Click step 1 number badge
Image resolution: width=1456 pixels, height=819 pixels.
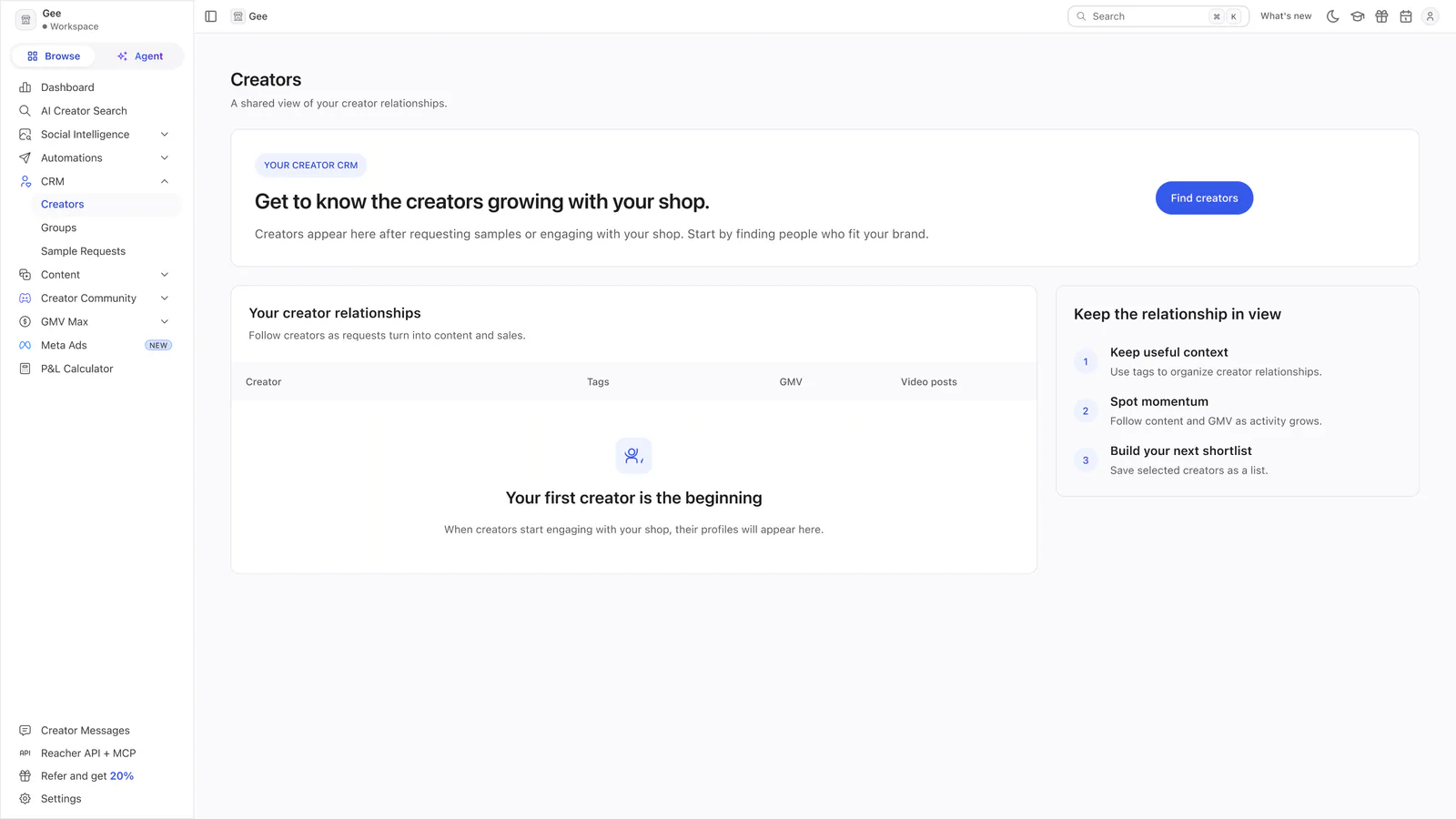pos(1086,362)
